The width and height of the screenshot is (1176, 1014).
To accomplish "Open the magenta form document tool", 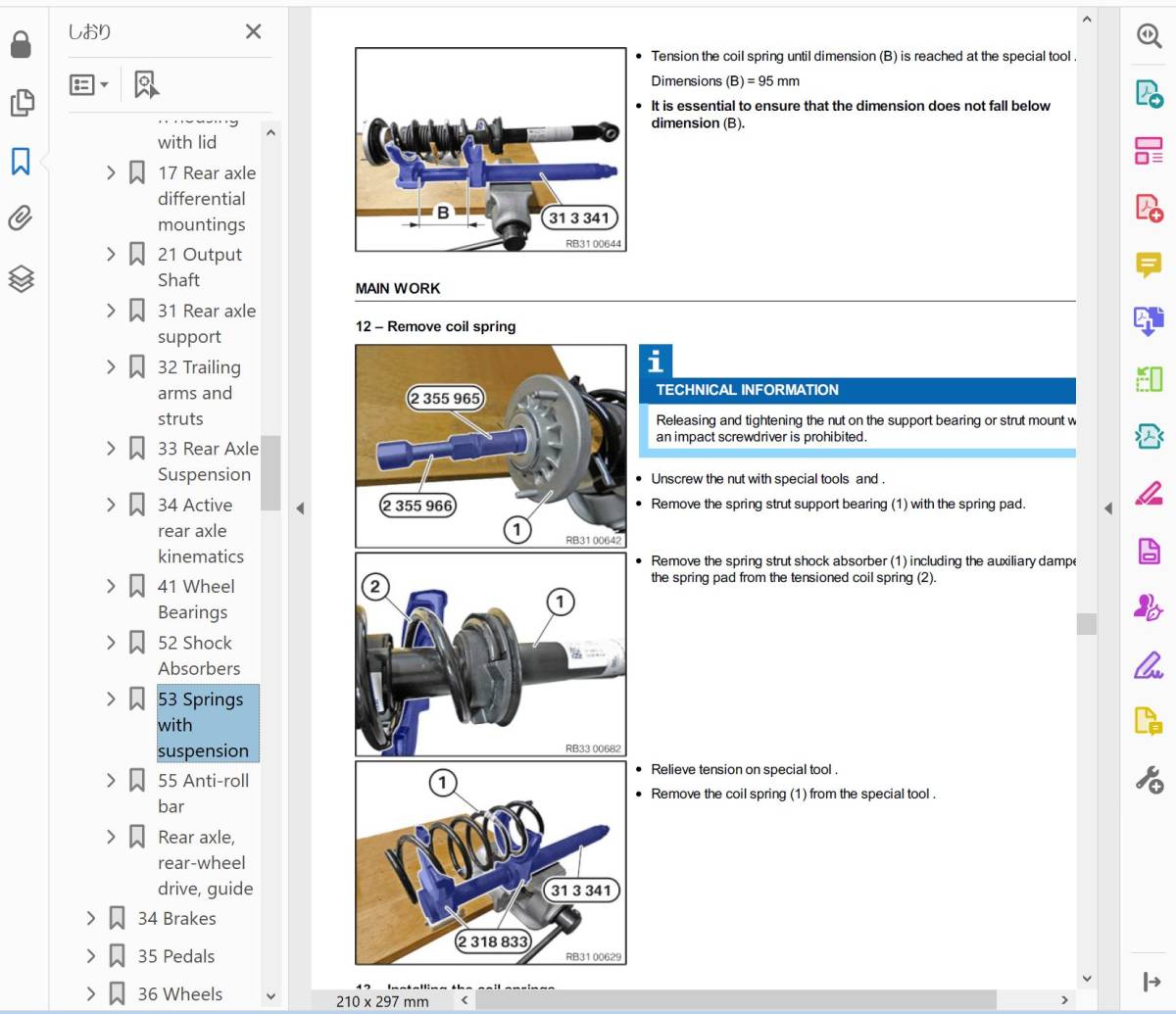I will point(1149,550).
